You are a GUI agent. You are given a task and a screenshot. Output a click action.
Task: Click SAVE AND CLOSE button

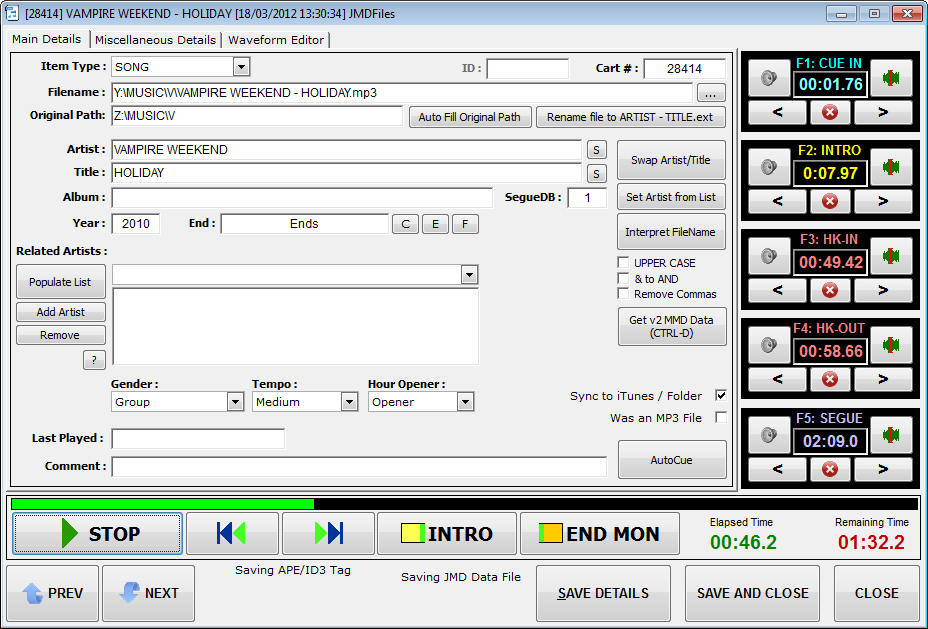pyautogui.click(x=752, y=593)
